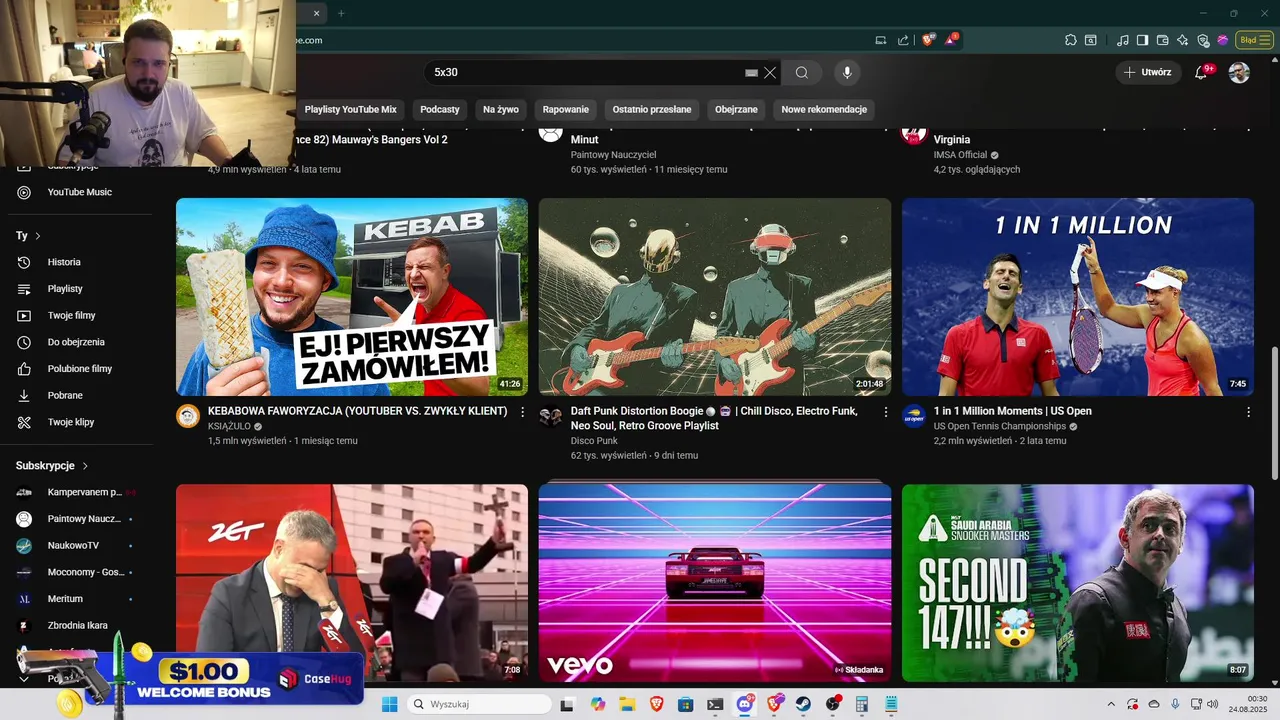This screenshot has width=1280, height=720.
Task: Select the Na żywo filter chip
Action: 501,109
